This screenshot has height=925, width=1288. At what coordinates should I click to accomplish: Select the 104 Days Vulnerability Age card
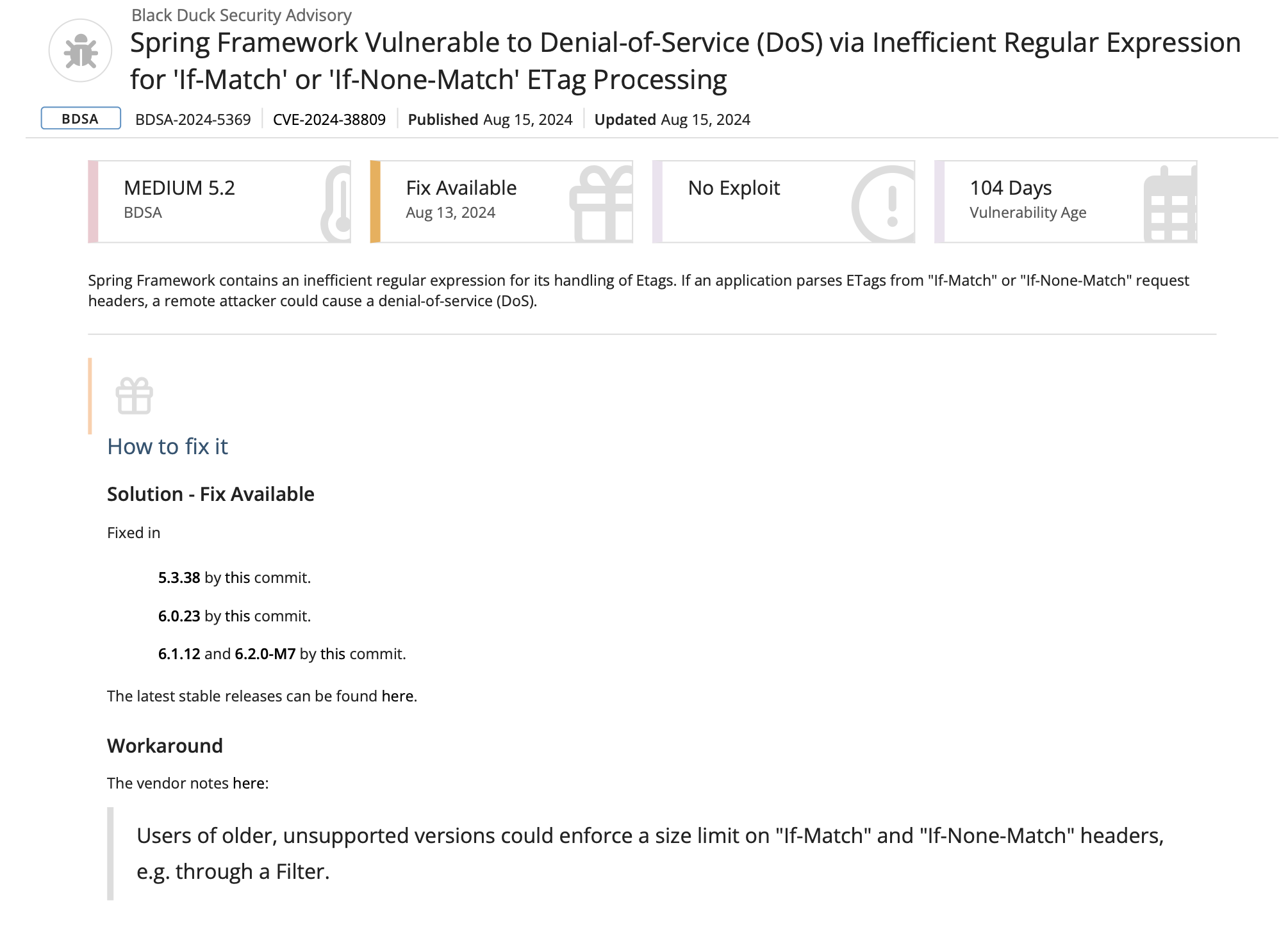click(1065, 202)
